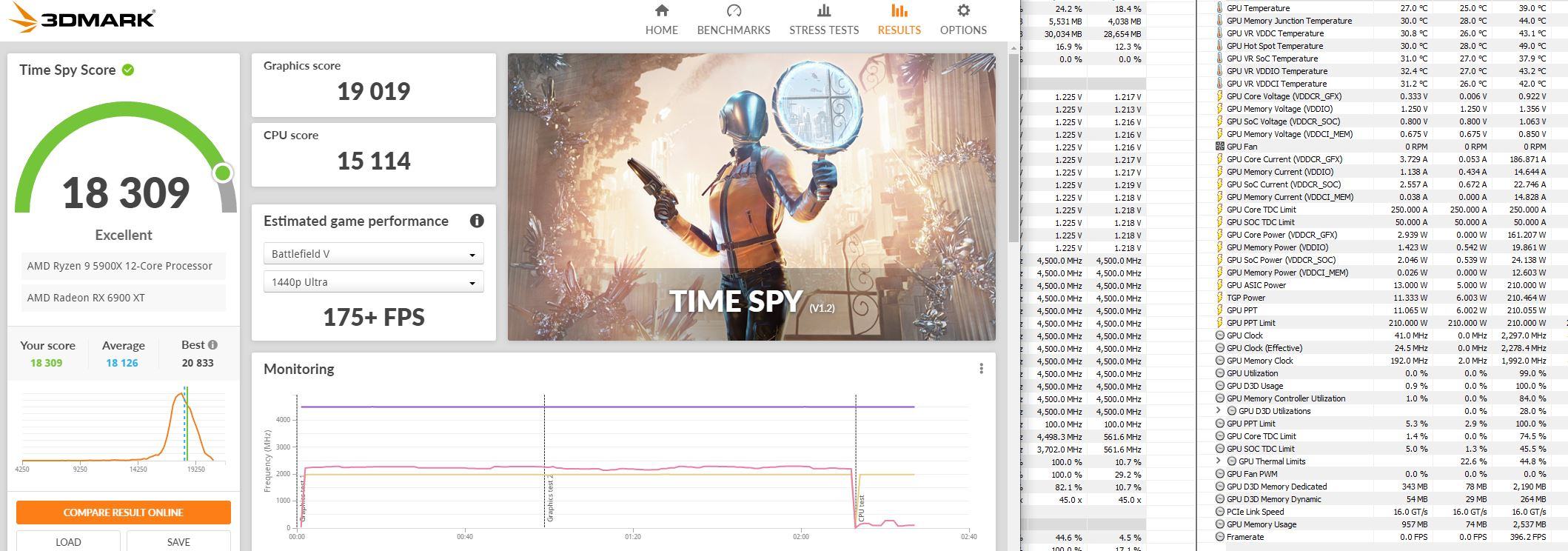Select the GPU D3D Memory Dynamic row
Viewport: 1568px width, 551px height.
(1381, 499)
